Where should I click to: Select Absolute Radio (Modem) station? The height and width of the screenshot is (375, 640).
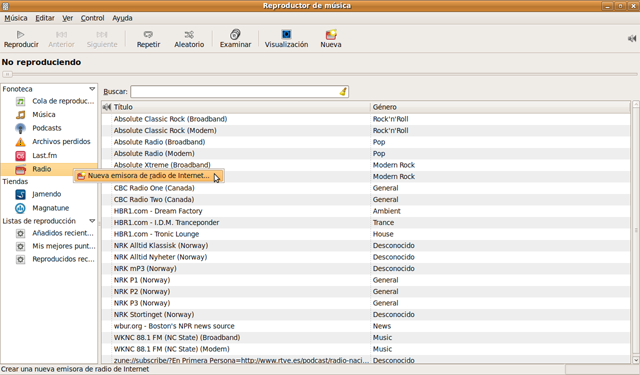pyautogui.click(x=366, y=153)
